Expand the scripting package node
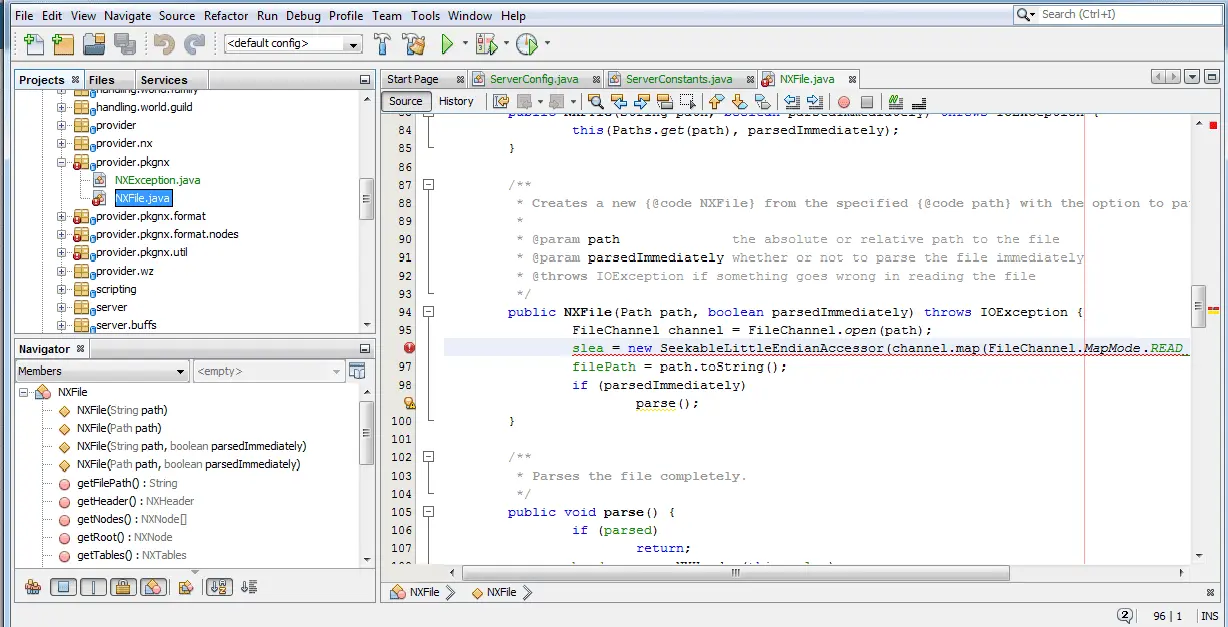1228x627 pixels. click(61, 289)
